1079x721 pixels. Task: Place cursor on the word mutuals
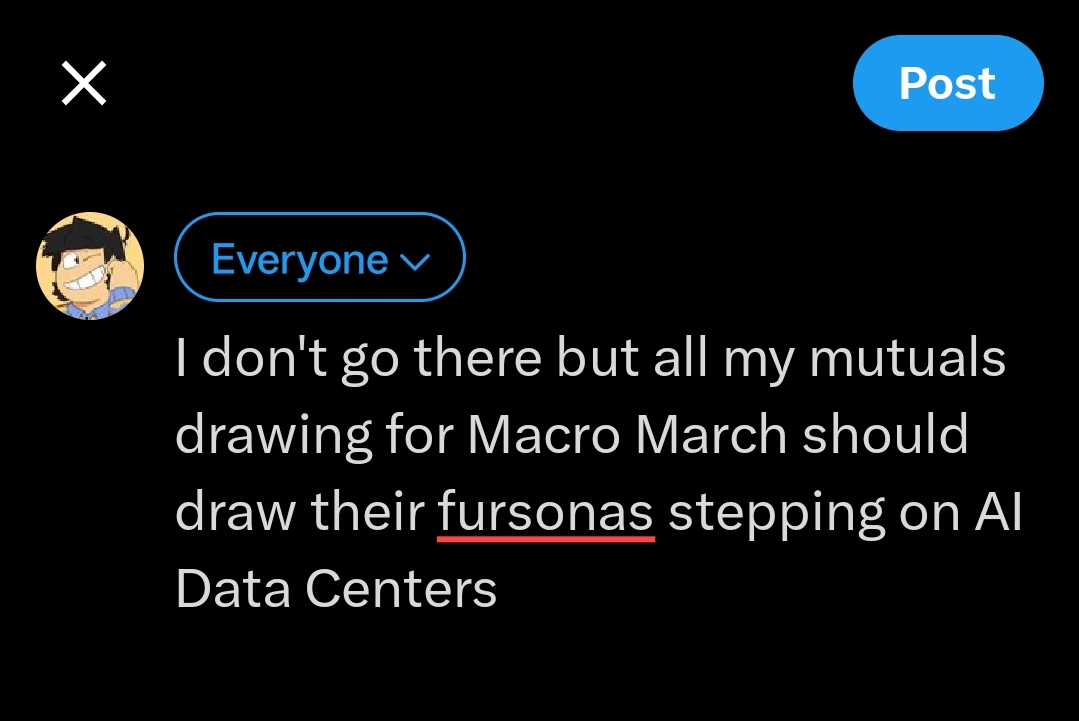tap(907, 359)
